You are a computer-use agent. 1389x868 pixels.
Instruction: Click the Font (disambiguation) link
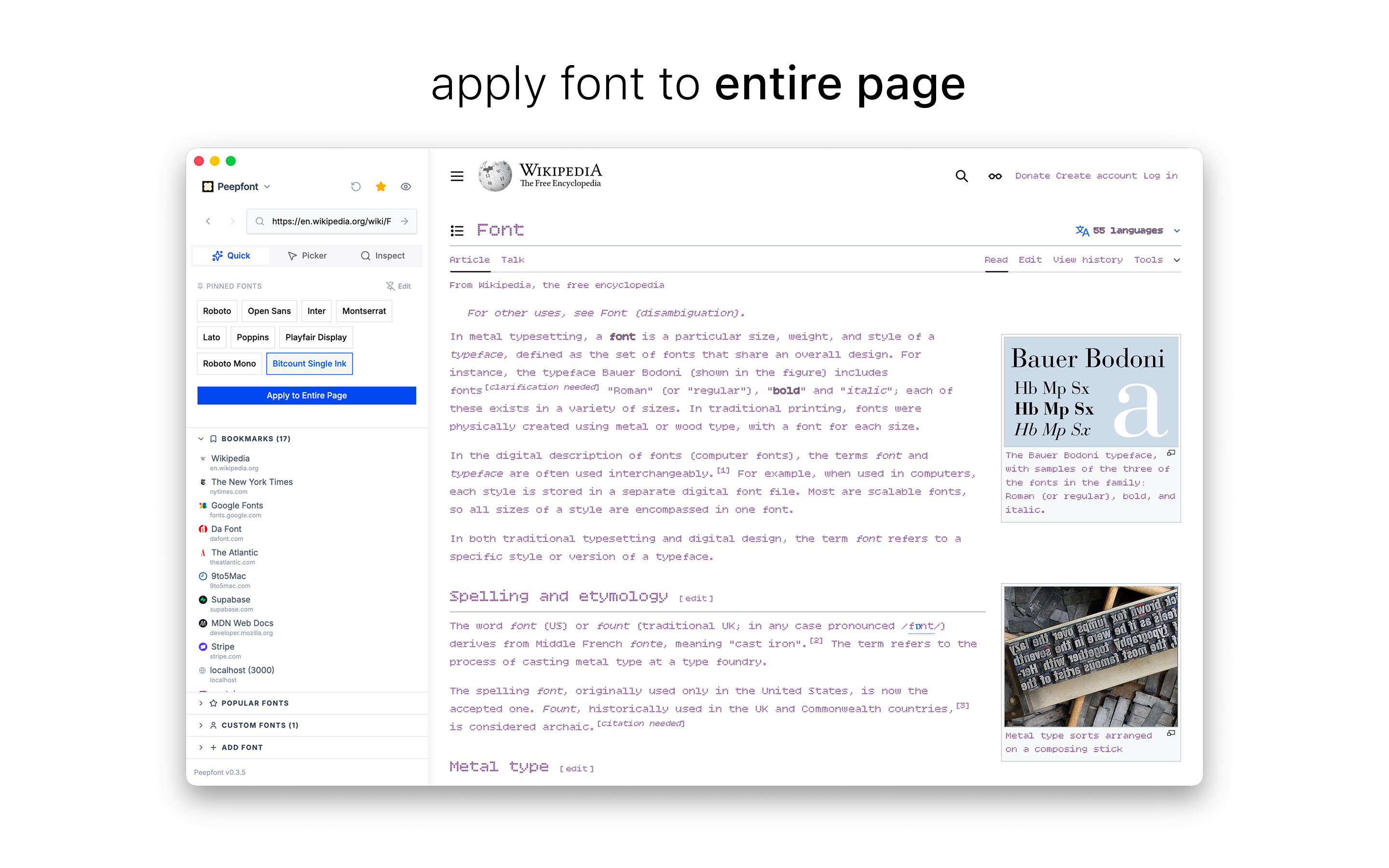tap(669, 313)
